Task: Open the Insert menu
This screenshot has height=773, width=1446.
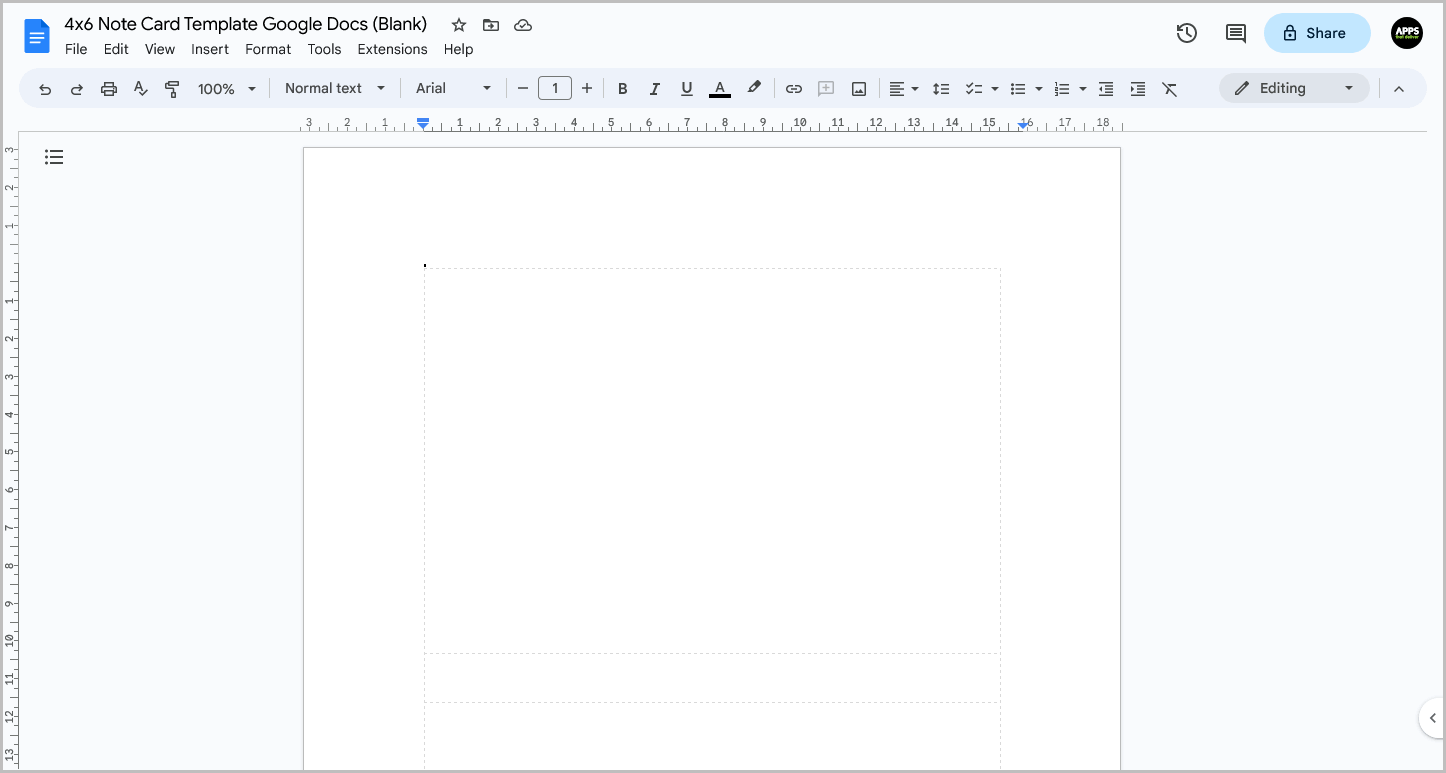Action: [210, 49]
